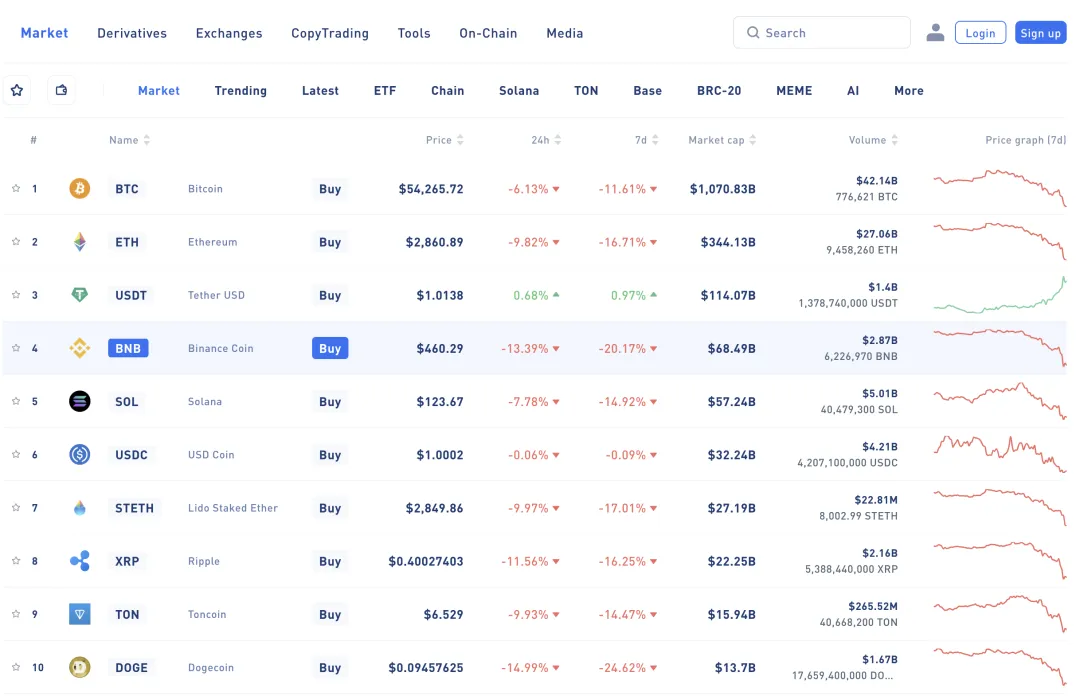Click the Buy button for Bitcoin
Image resolution: width=1080 pixels, height=696 pixels.
click(x=330, y=188)
